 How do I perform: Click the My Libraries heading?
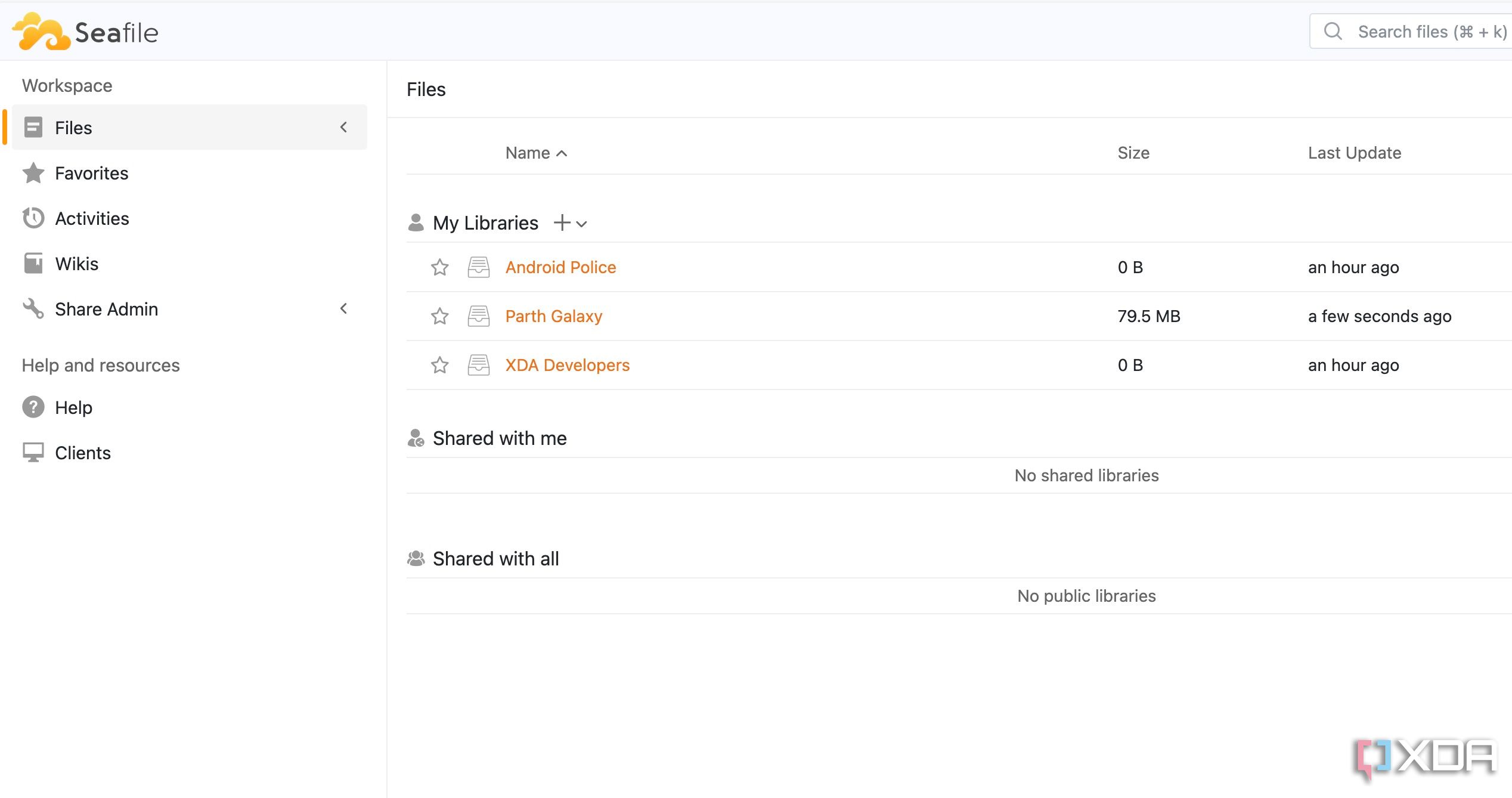(485, 223)
